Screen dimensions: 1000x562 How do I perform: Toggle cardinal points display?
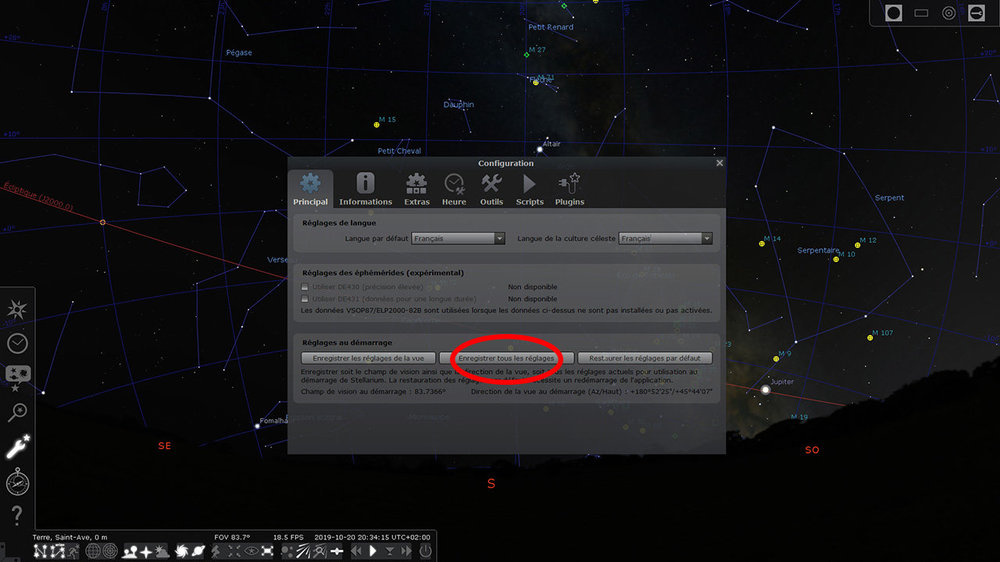[146, 551]
